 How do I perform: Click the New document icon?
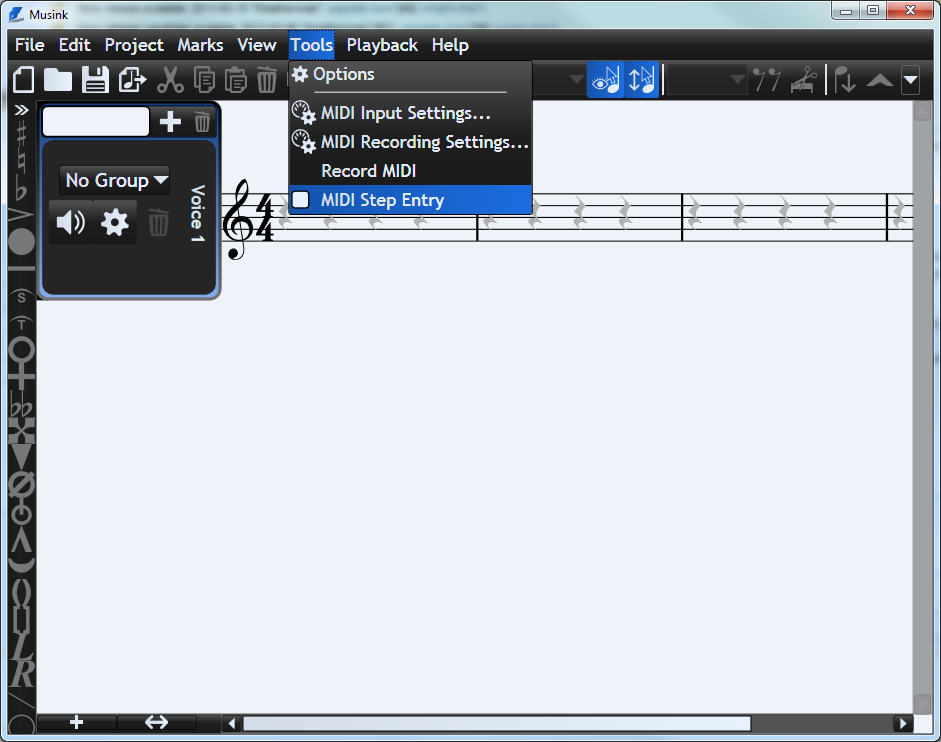tap(24, 81)
